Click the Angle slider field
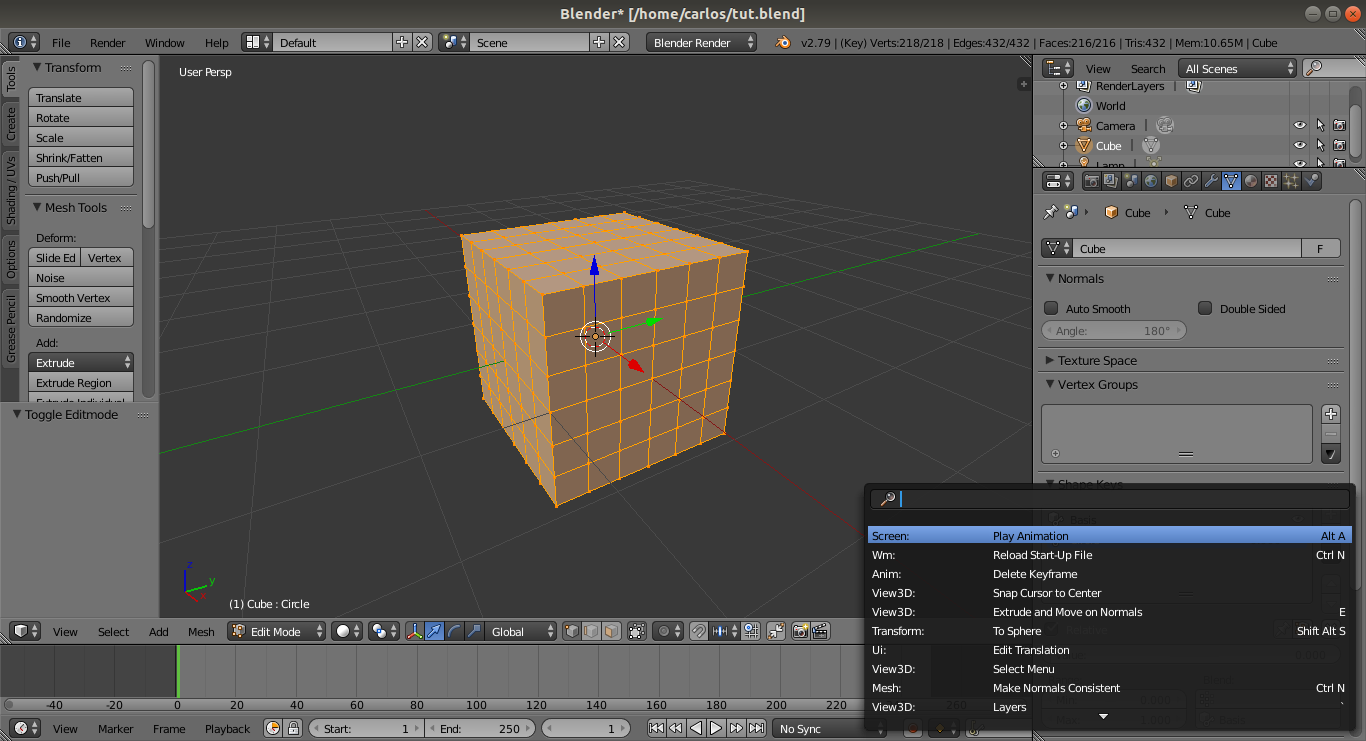 (x=1113, y=330)
